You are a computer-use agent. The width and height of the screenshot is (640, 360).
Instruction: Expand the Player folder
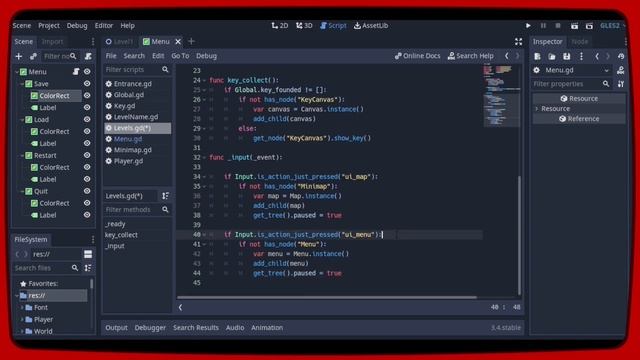(x=22, y=319)
